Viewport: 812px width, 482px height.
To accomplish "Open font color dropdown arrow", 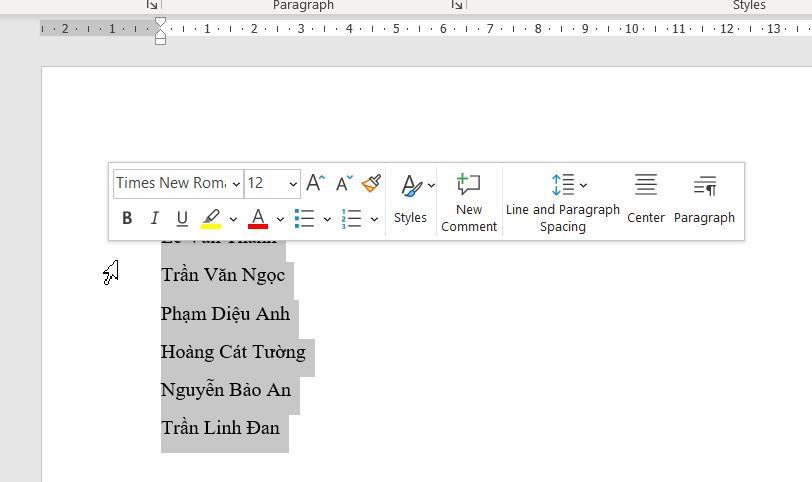I will (280, 219).
